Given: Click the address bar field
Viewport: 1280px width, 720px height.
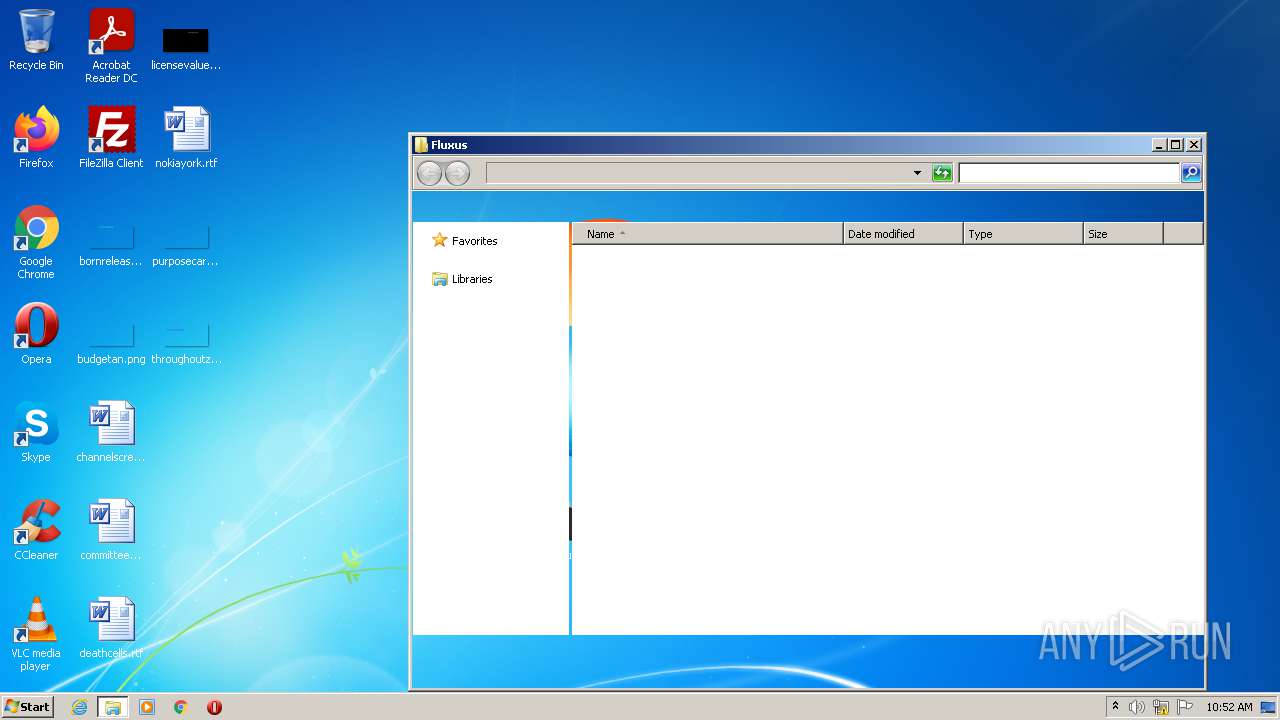Looking at the screenshot, I should (697, 173).
